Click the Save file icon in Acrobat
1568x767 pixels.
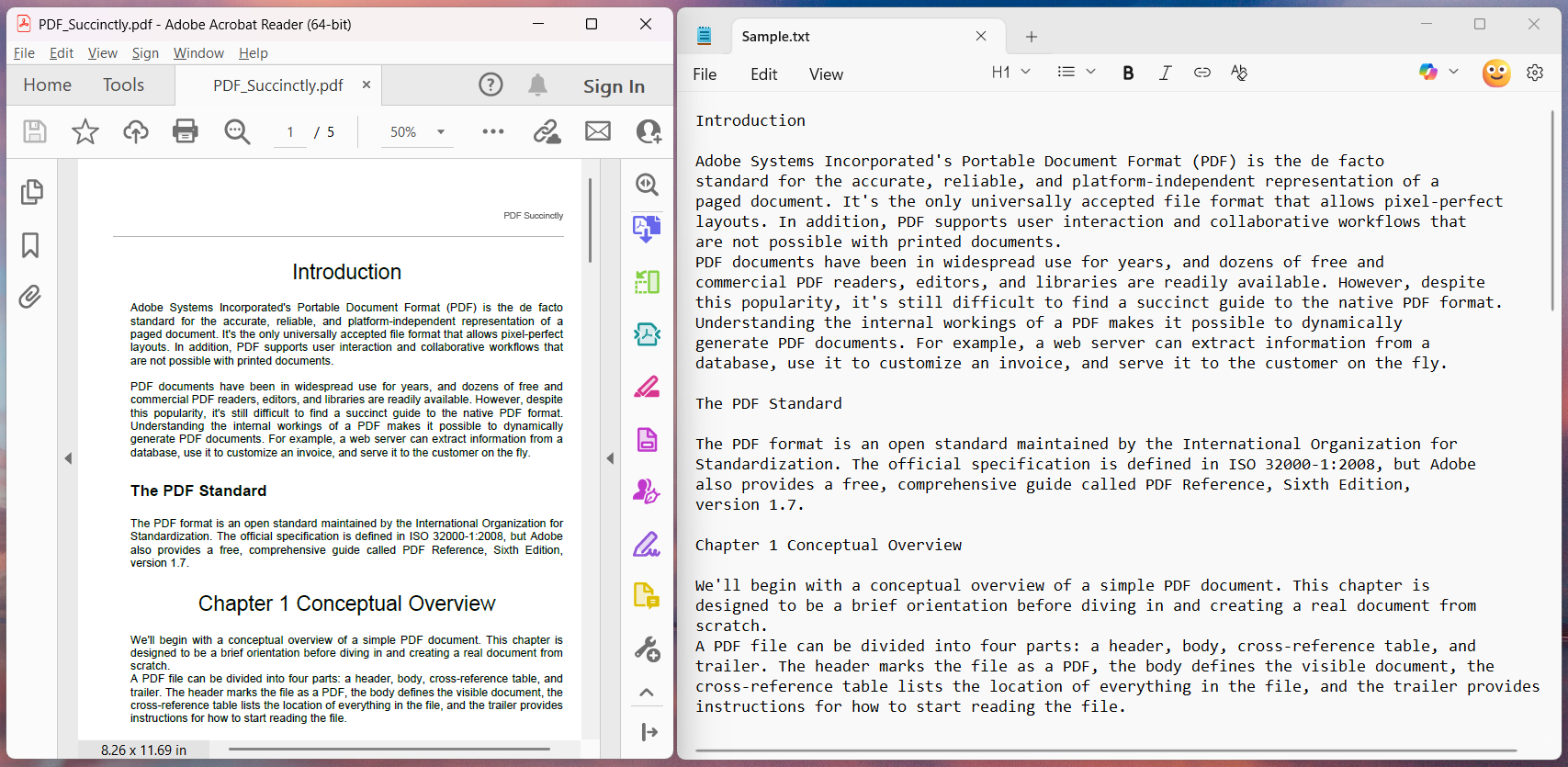35,131
